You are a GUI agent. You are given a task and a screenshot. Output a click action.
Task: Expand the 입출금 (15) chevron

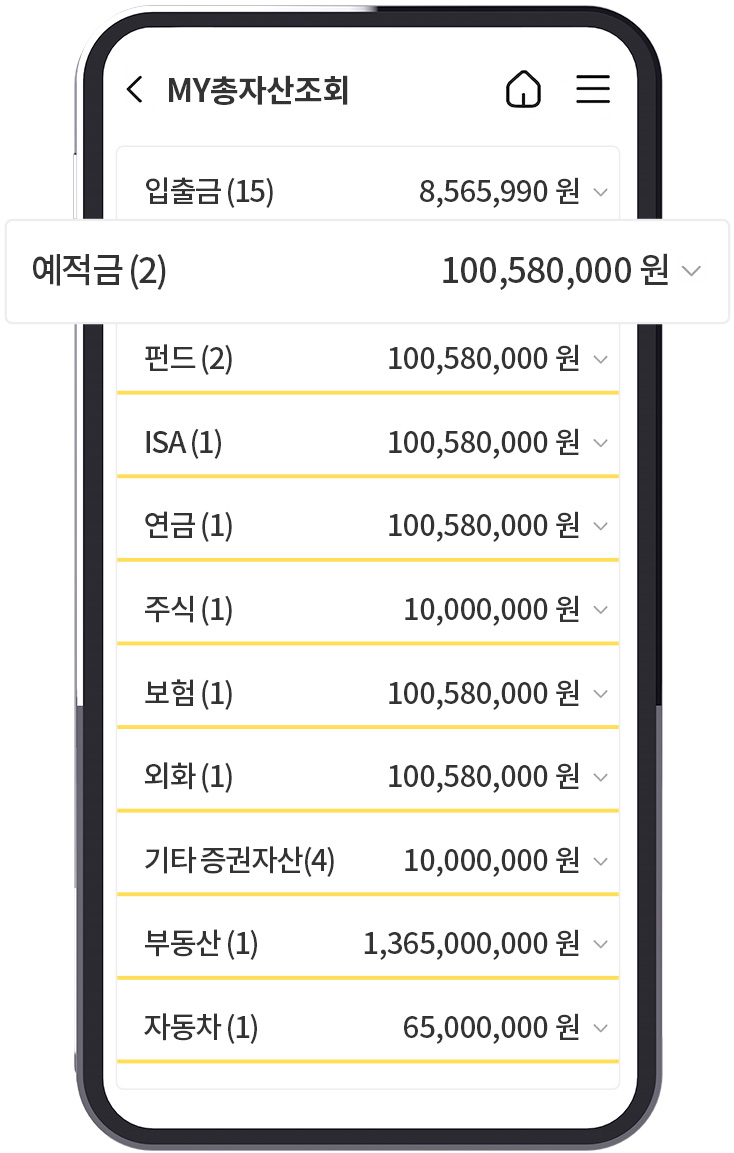point(601,193)
